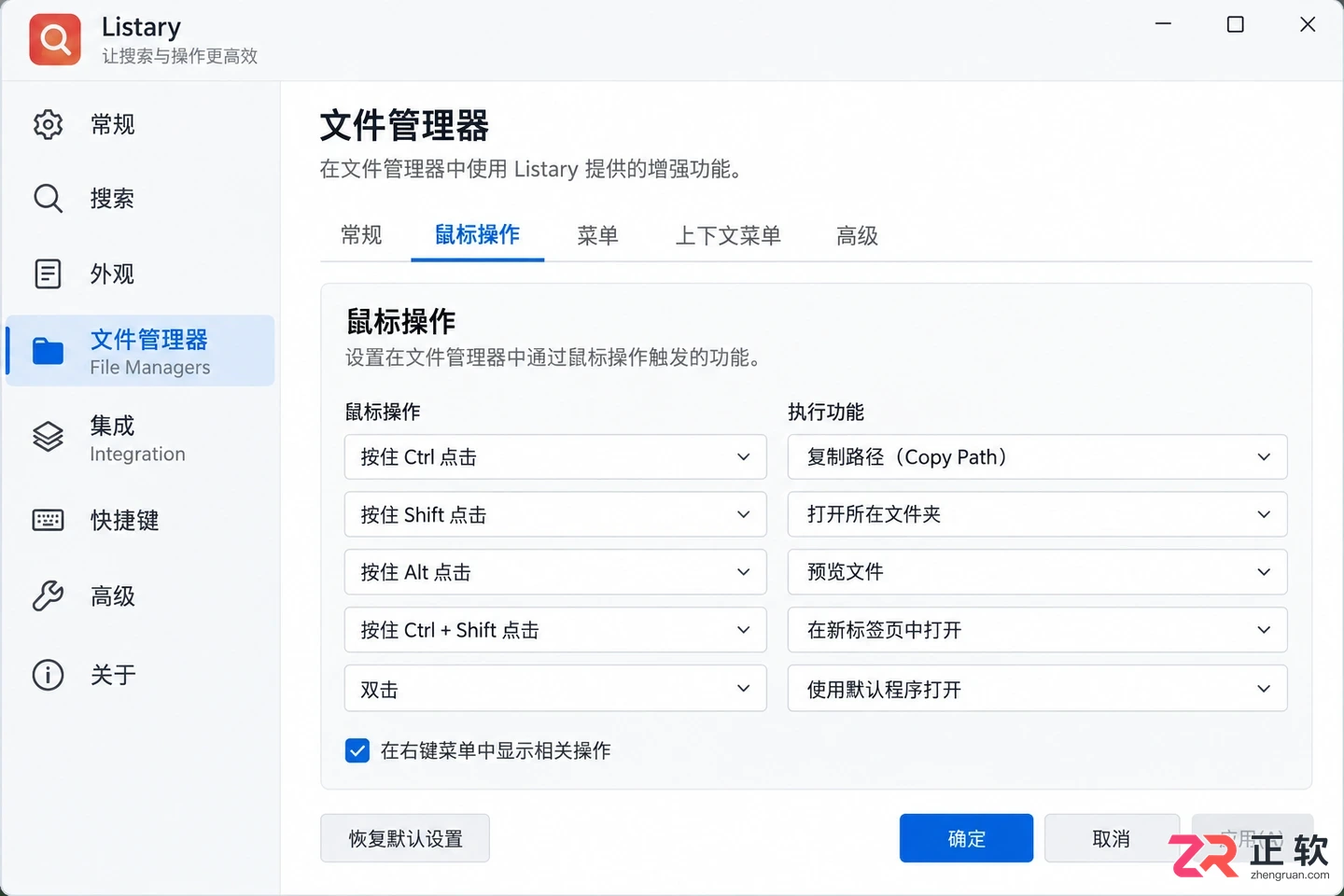1344x896 pixels.
Task: Click the magnifier icon beside 搜索
Action: pyautogui.click(x=49, y=199)
